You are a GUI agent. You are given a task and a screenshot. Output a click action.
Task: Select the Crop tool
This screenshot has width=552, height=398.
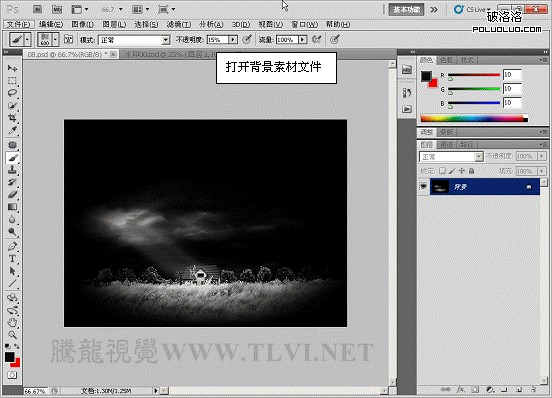click(x=12, y=118)
